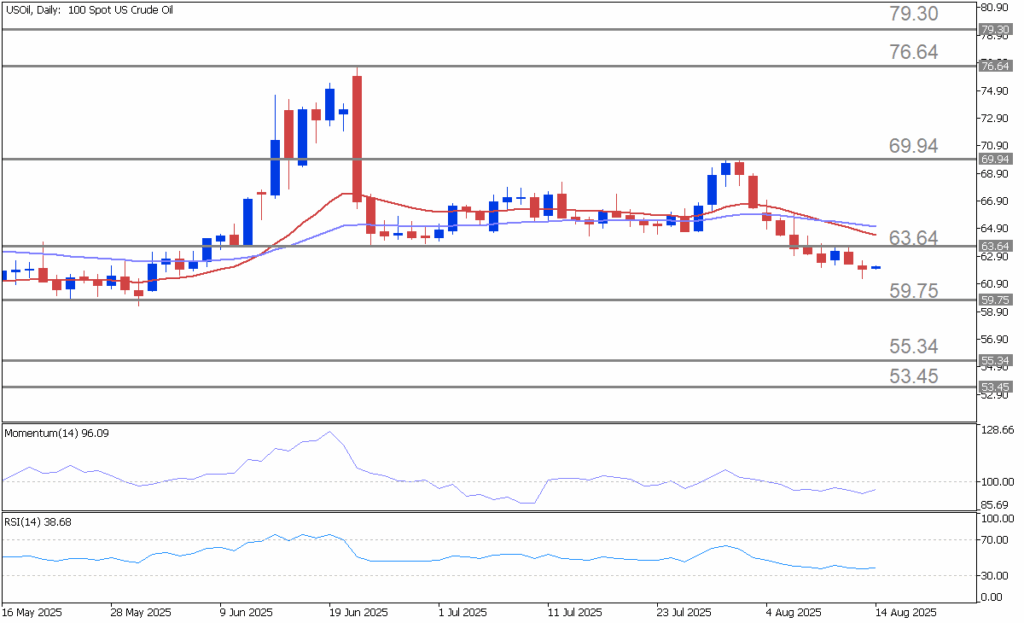
Task: Click 128.66 on the Momentum scale
Action: pyautogui.click(x=997, y=430)
